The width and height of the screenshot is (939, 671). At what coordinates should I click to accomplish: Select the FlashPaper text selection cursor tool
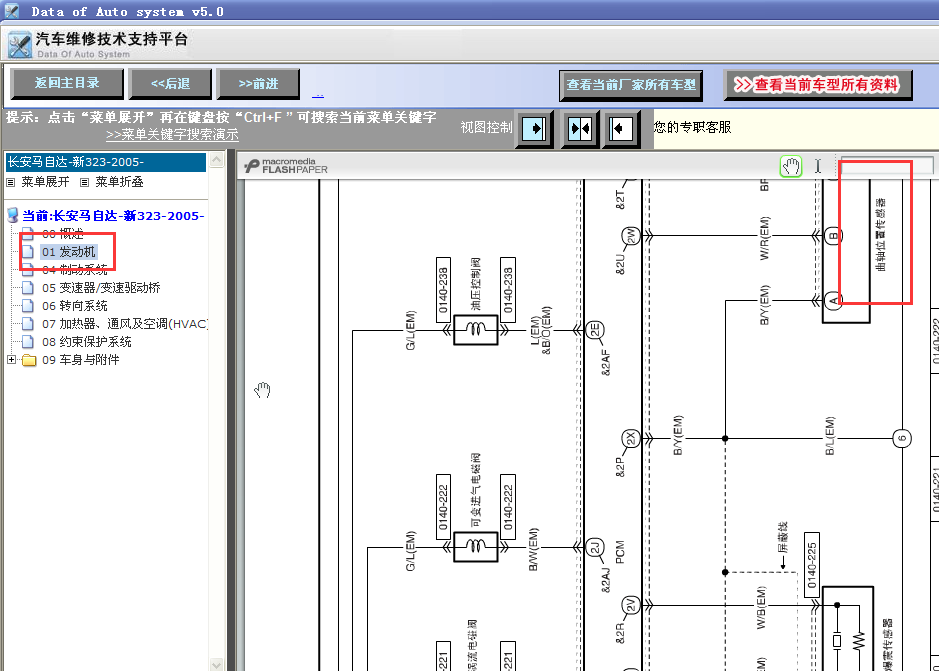(817, 166)
